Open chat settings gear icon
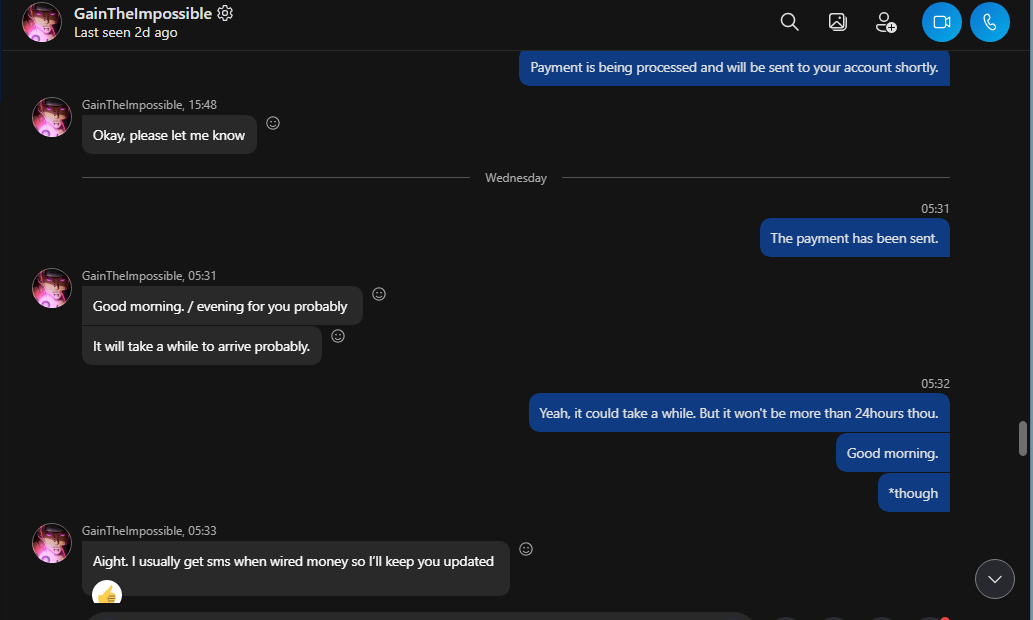 pyautogui.click(x=225, y=13)
